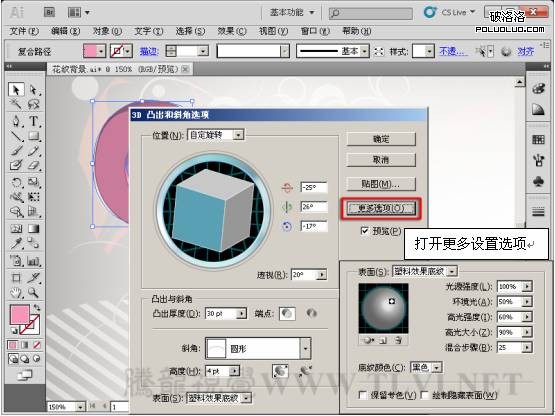
Task: Select the Rotate tool
Action: [16, 182]
